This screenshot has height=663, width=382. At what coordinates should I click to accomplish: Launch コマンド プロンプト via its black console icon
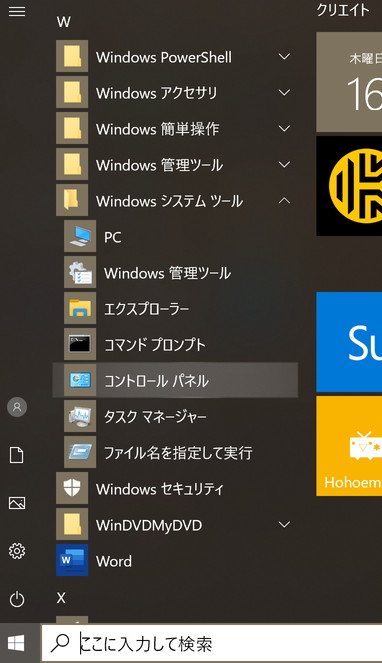pos(80,344)
